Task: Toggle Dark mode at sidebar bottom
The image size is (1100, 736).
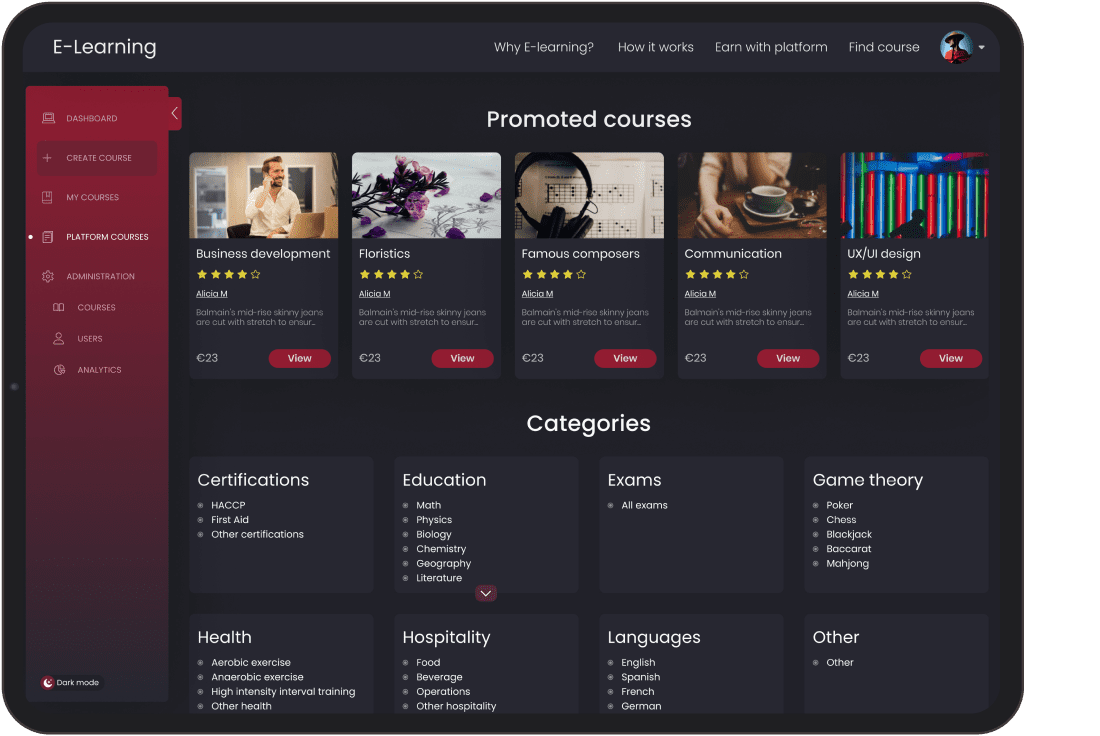Action: point(70,683)
